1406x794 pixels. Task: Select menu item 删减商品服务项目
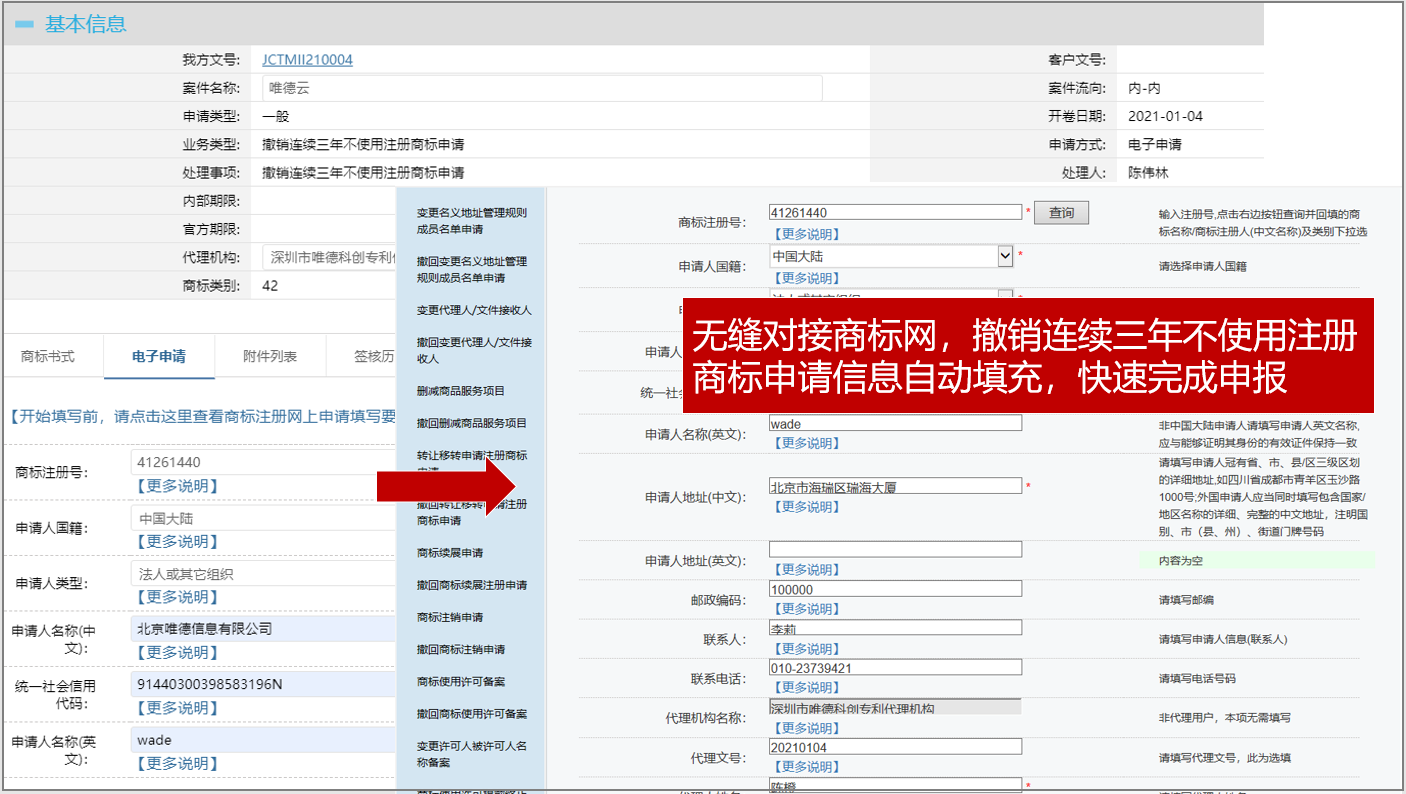tap(461, 390)
